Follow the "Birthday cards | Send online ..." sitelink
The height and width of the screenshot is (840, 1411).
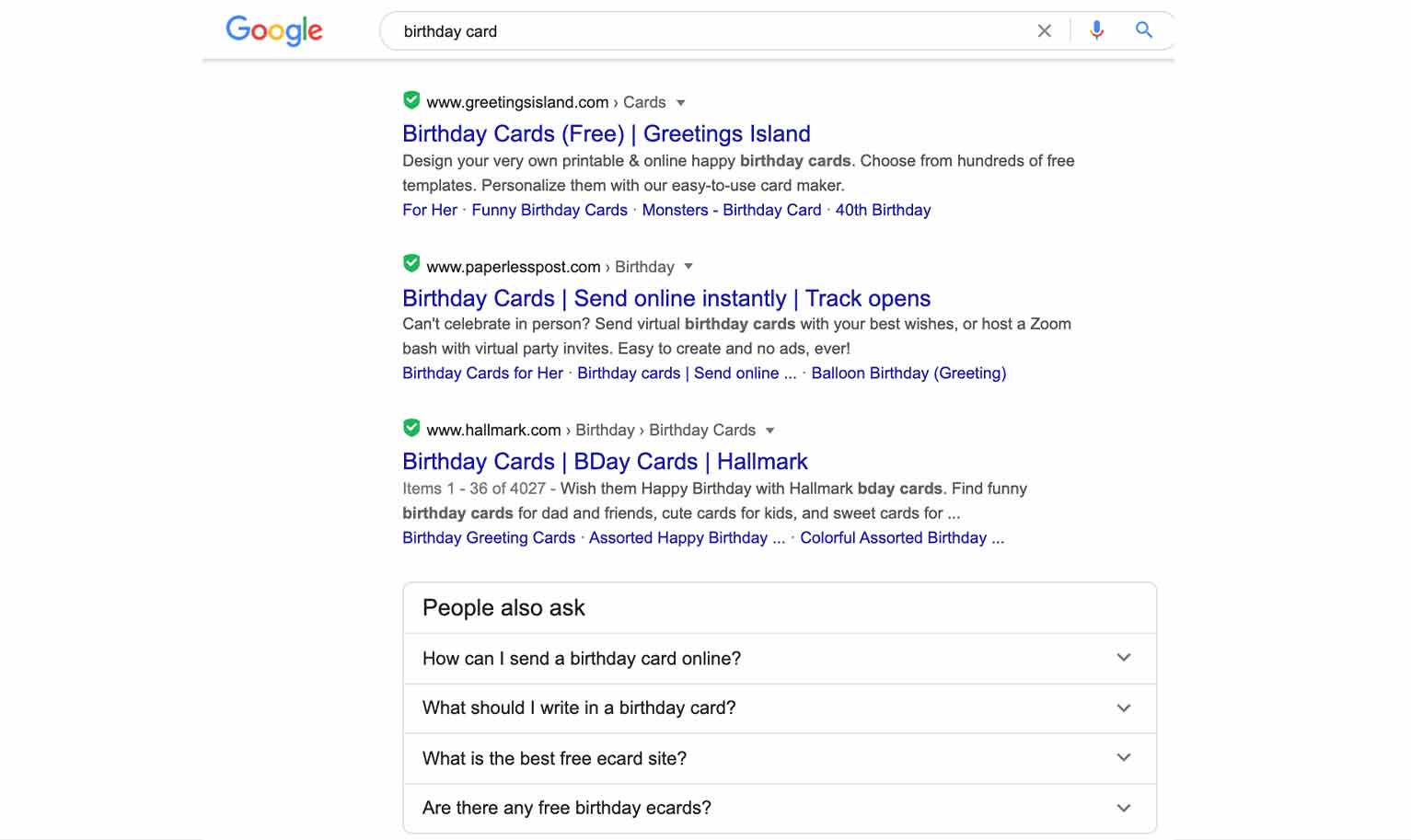[x=687, y=373]
